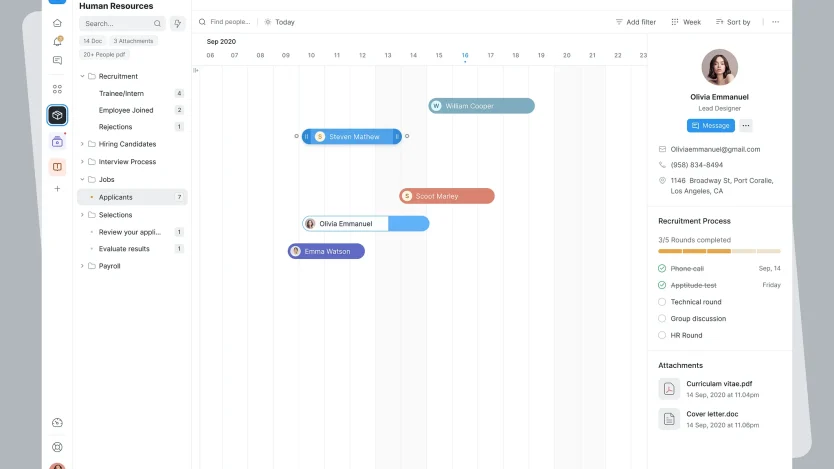834x469 pixels.
Task: Select Steven Mathew timeline bar
Action: (352, 137)
